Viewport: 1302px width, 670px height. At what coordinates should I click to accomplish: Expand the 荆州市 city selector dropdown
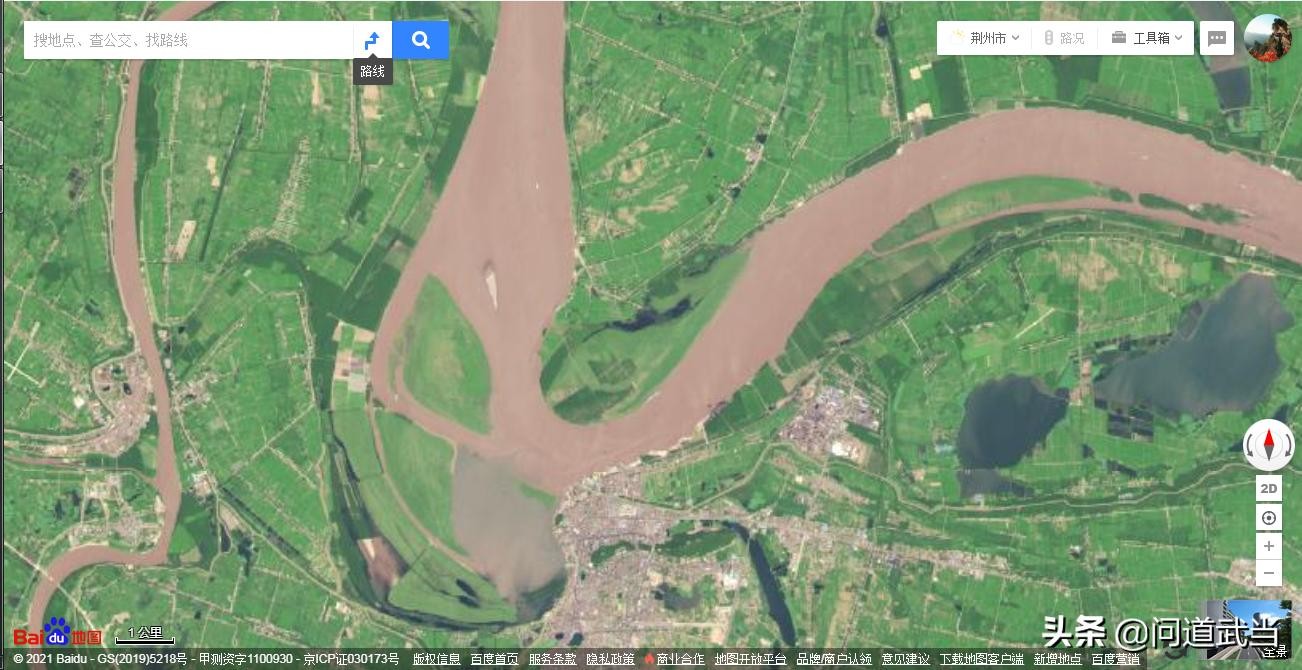point(985,38)
